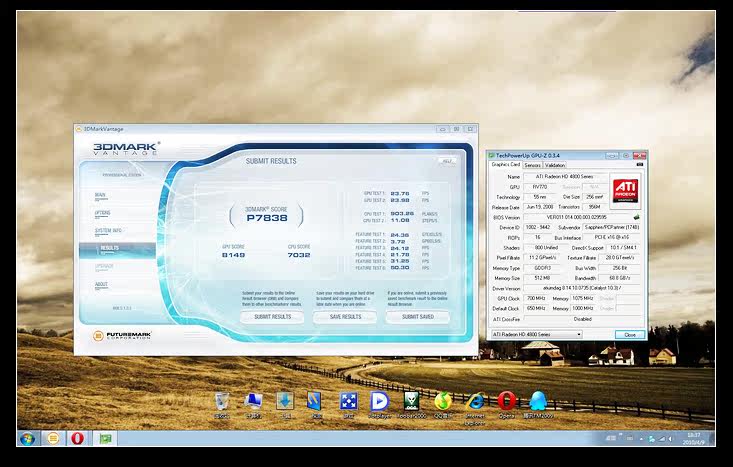Open the Options menu in 3DMark
This screenshot has width=733, height=467.
pyautogui.click(x=102, y=213)
